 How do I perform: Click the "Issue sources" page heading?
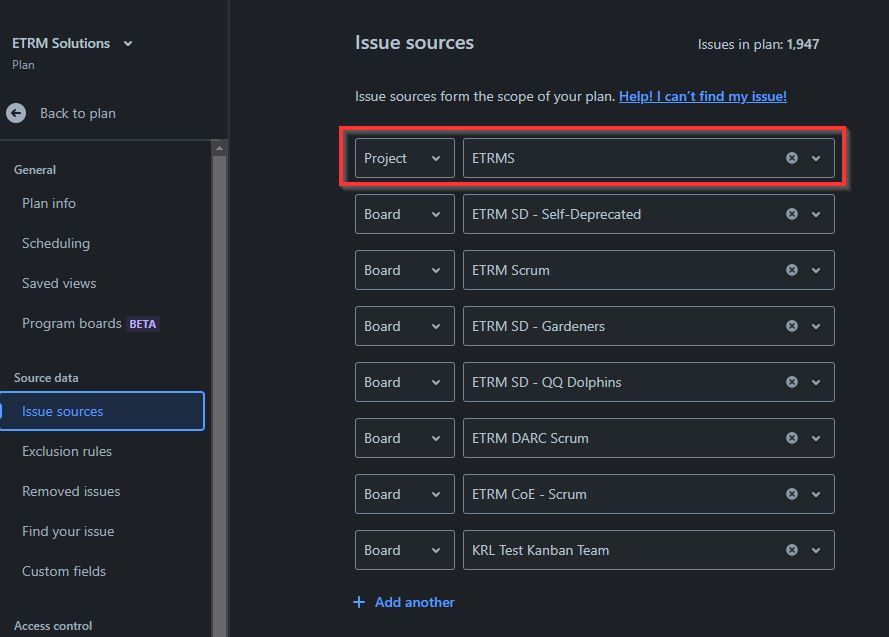click(414, 43)
